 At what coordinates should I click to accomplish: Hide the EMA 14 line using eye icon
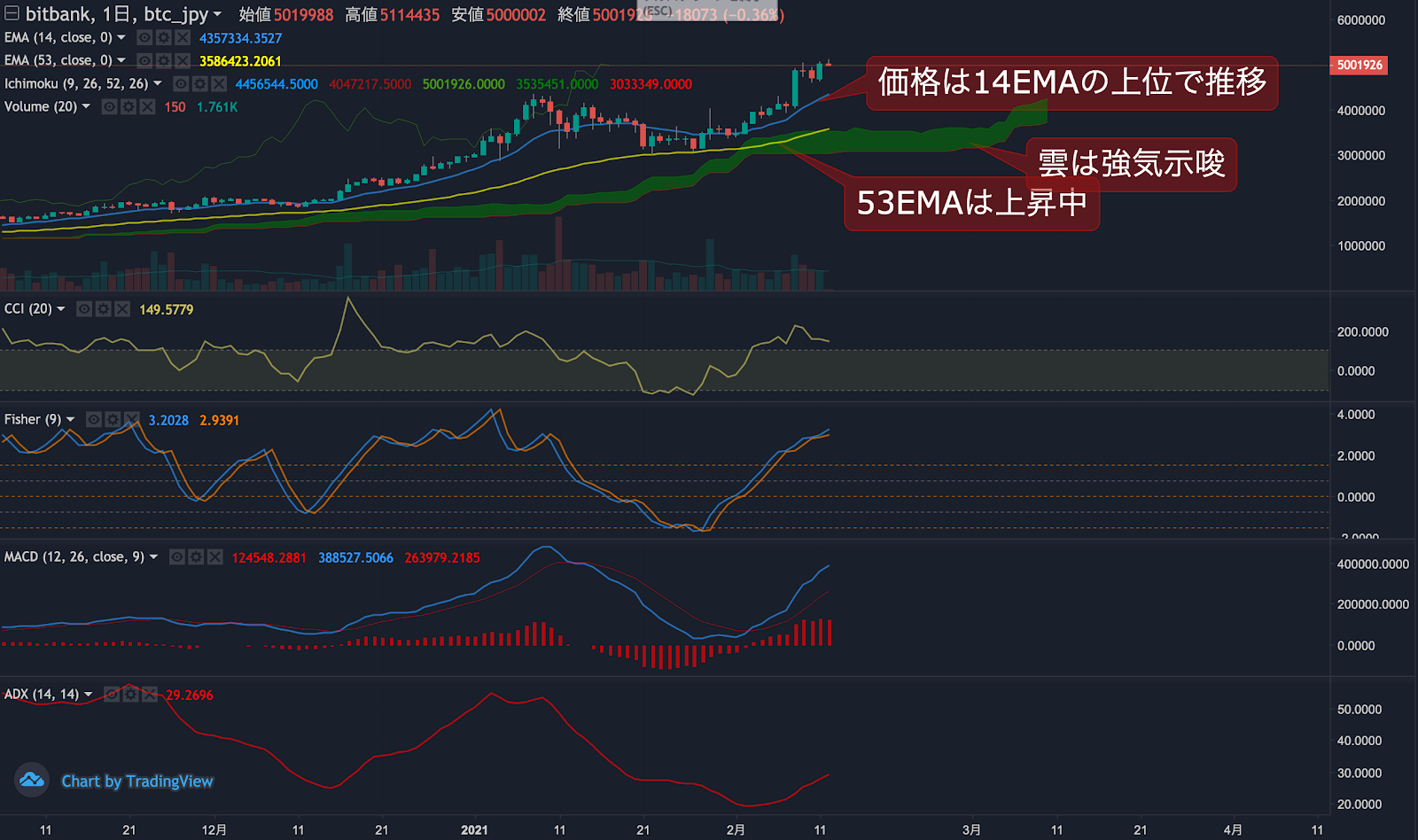144,37
